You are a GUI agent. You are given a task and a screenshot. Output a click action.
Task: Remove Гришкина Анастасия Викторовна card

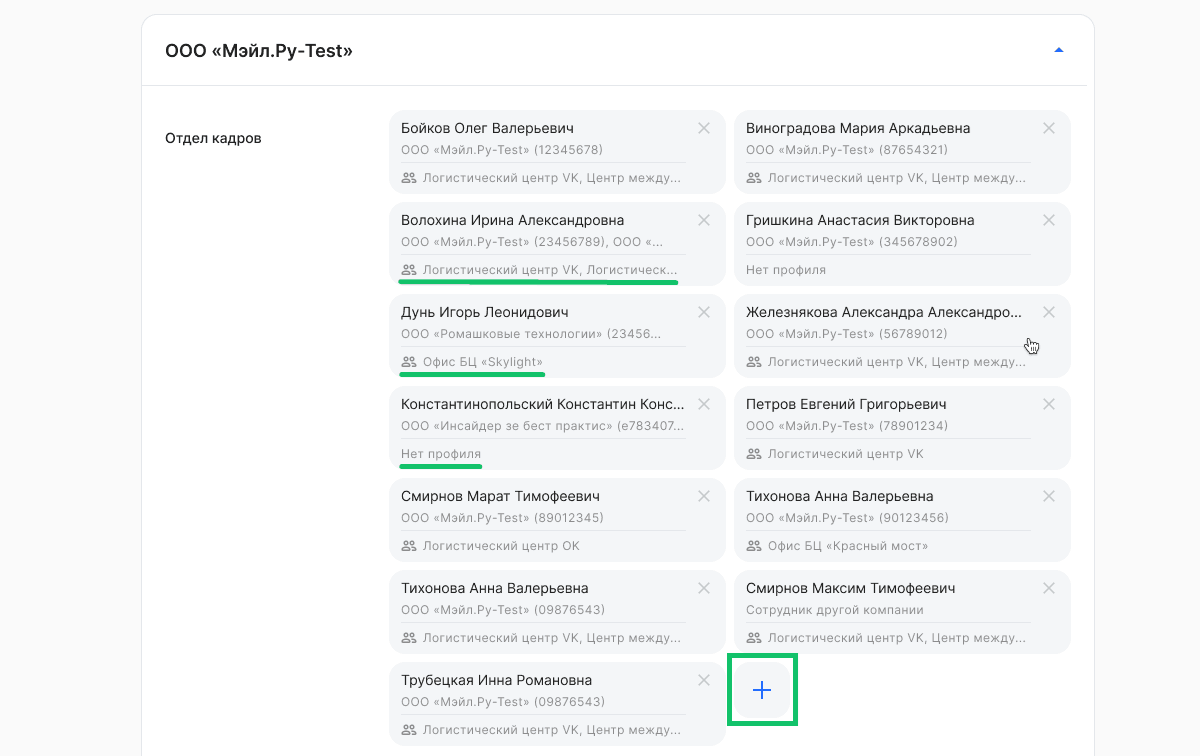coord(1049,220)
